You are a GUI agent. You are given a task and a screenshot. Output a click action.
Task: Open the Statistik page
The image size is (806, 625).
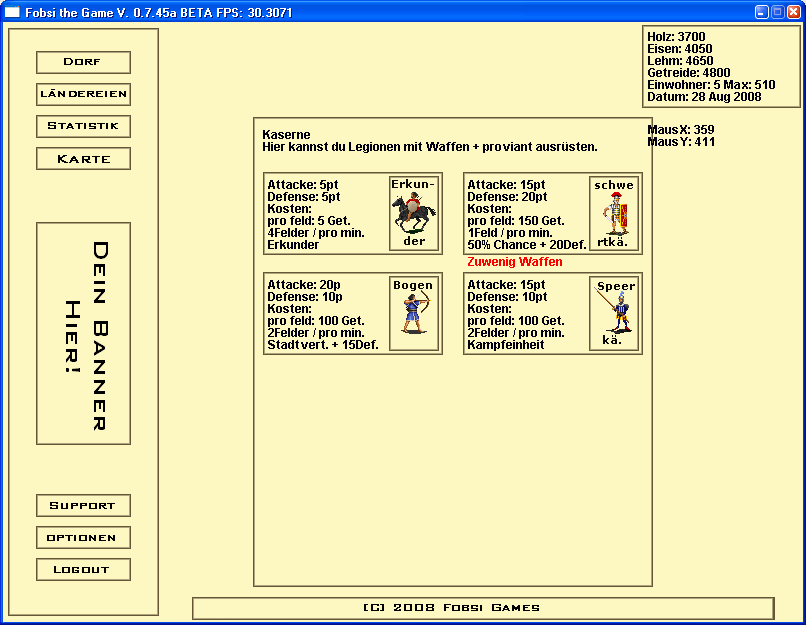(83, 126)
